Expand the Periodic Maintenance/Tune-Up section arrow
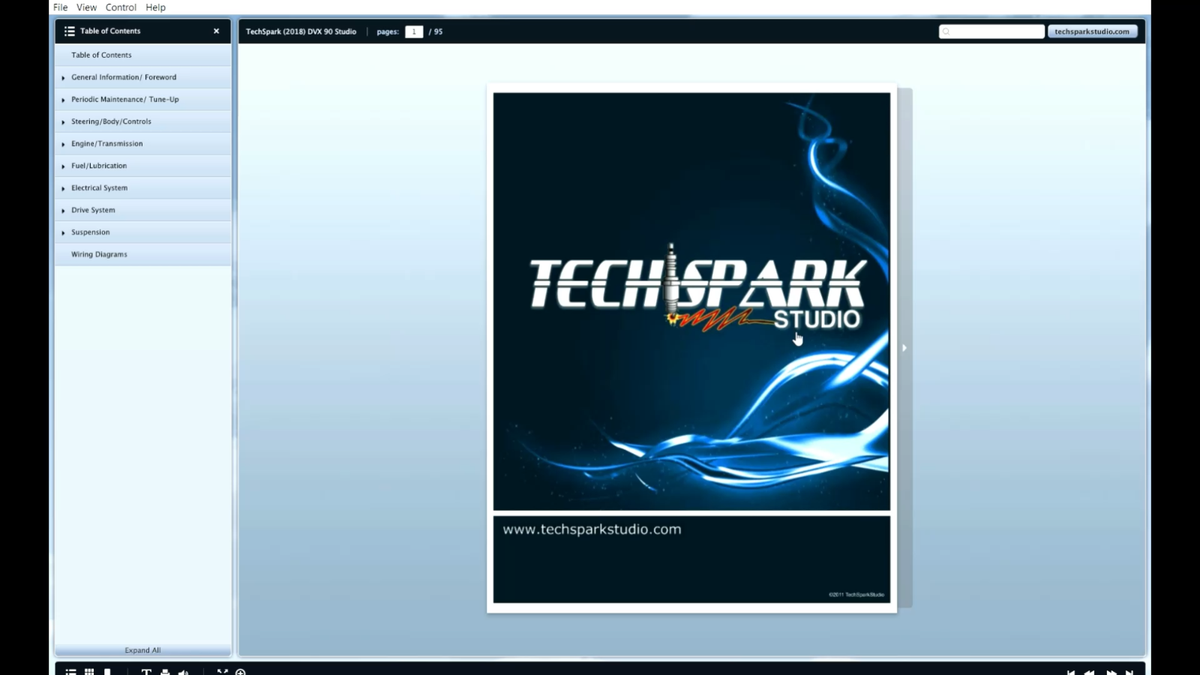 (63, 100)
